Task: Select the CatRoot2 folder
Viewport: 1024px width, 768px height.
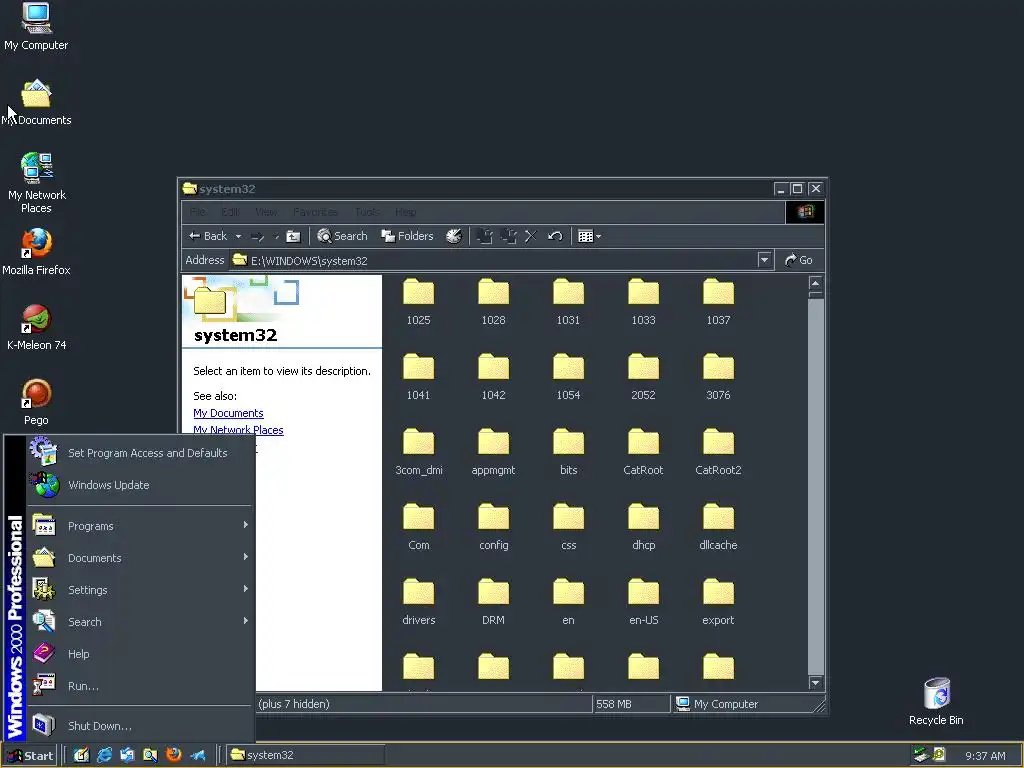Action: [x=718, y=452]
